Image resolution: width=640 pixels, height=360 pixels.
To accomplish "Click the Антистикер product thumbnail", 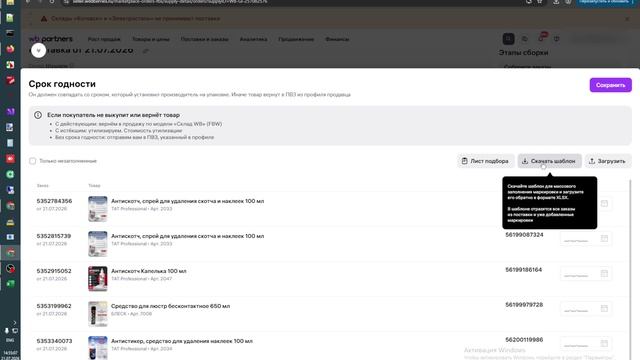I will click(98, 348).
